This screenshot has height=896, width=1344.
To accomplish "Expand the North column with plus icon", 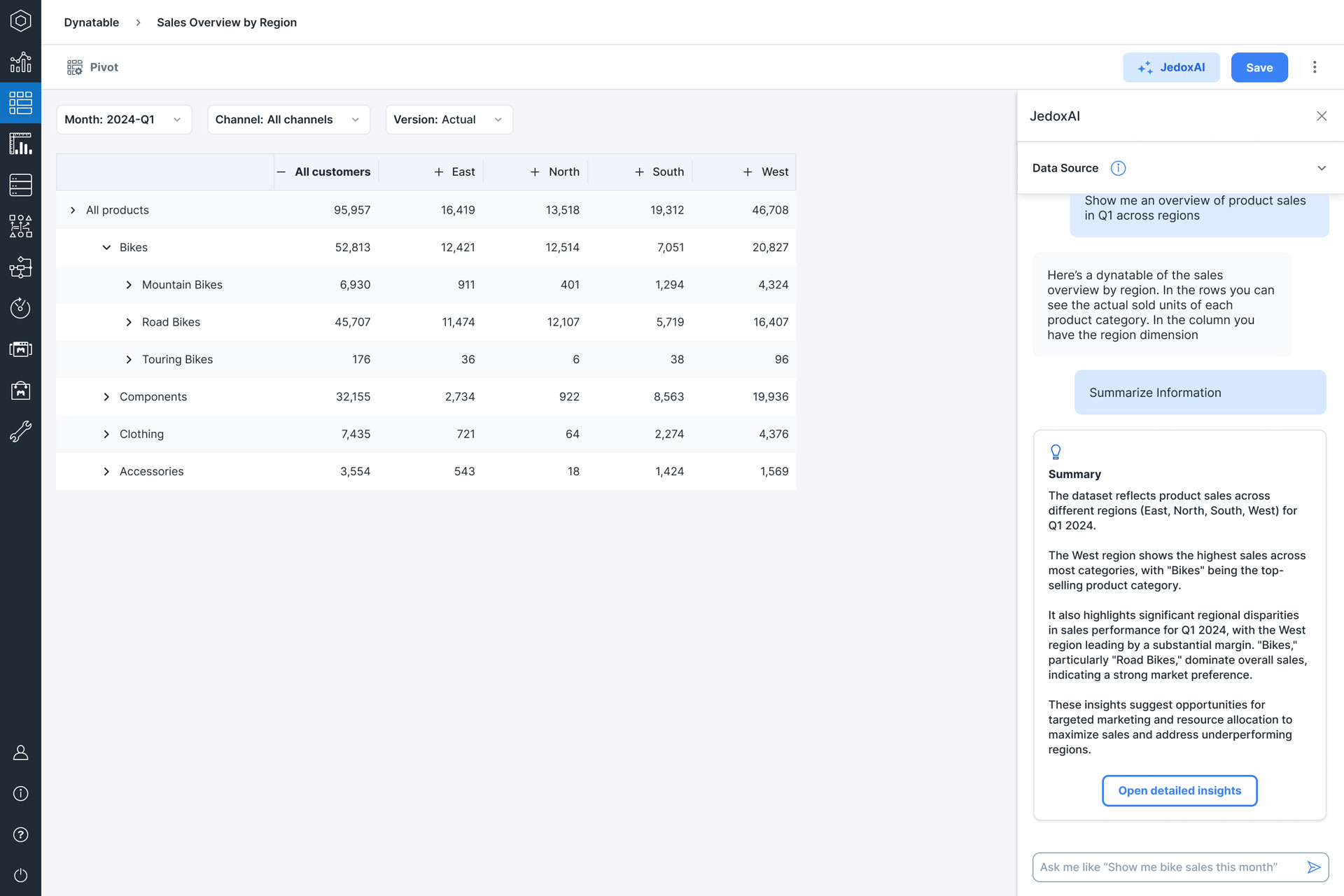I will (535, 172).
